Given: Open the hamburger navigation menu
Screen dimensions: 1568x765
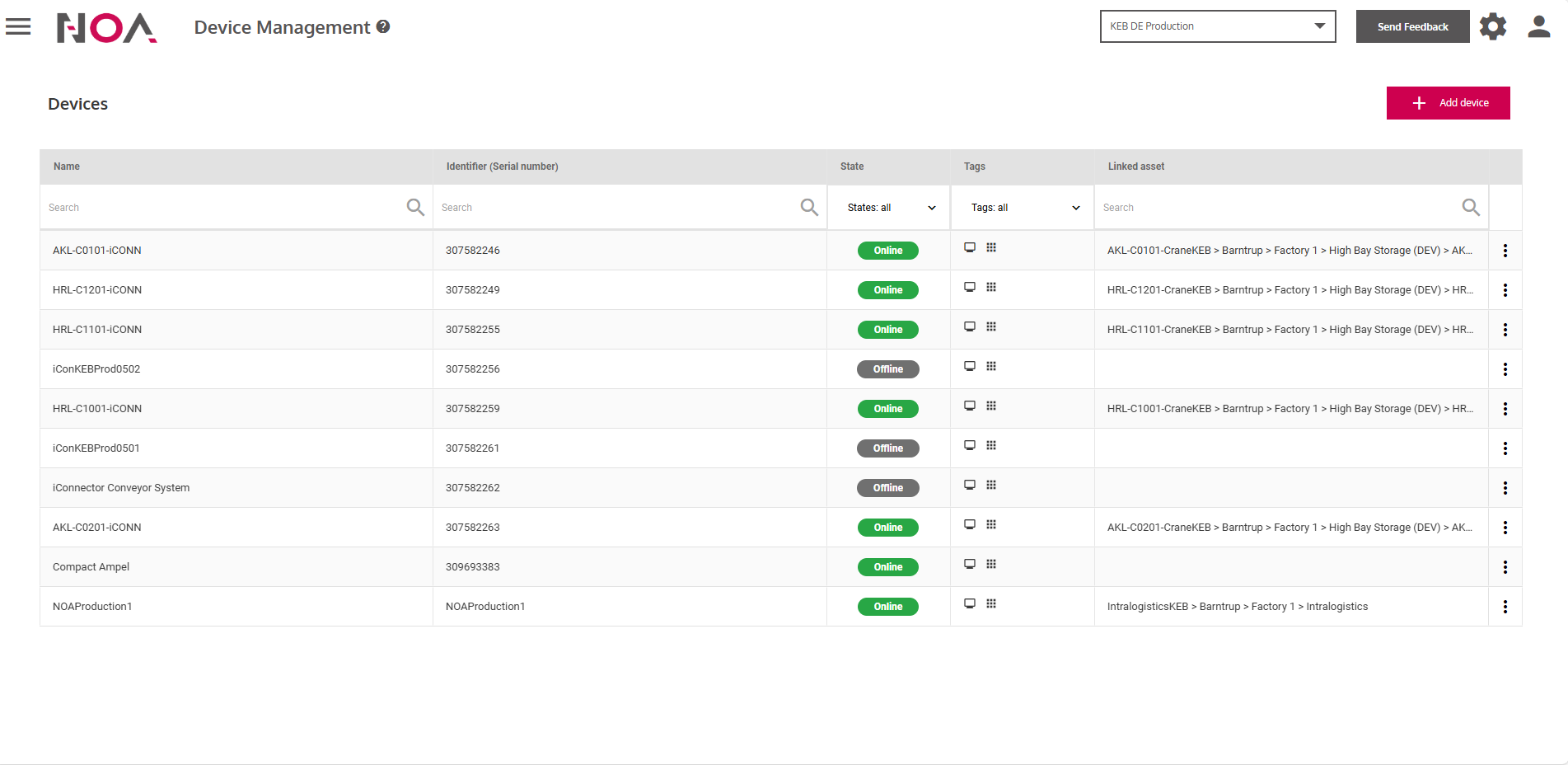Looking at the screenshot, I should point(18,26).
